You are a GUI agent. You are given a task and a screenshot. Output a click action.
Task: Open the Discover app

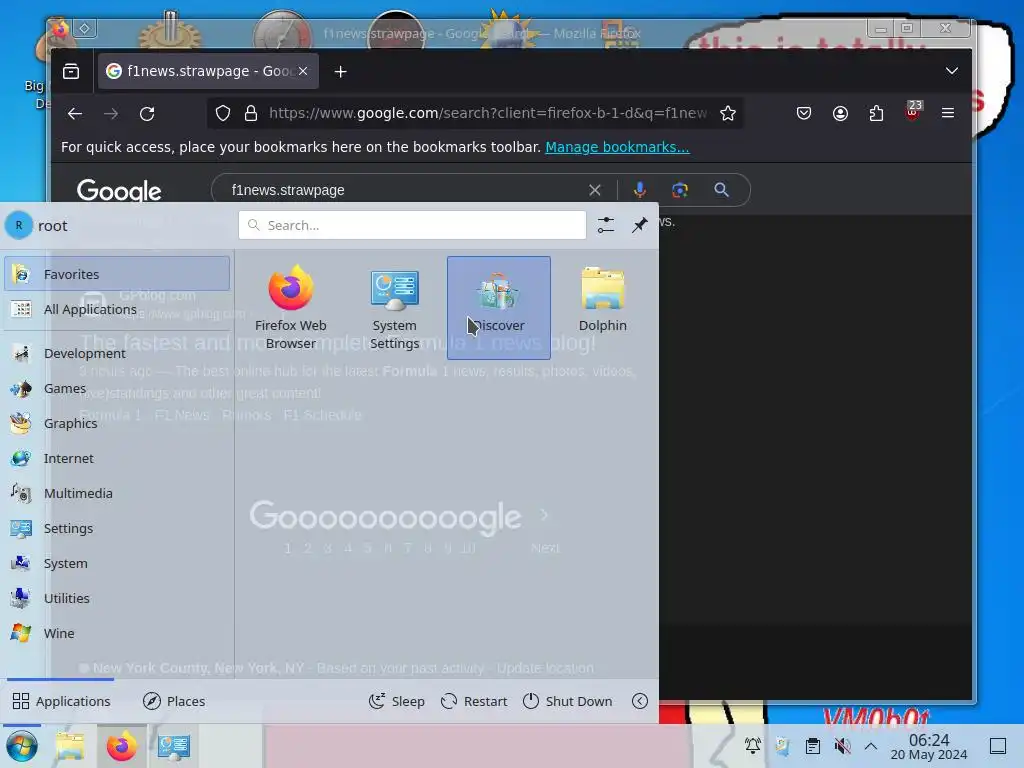[x=498, y=308]
